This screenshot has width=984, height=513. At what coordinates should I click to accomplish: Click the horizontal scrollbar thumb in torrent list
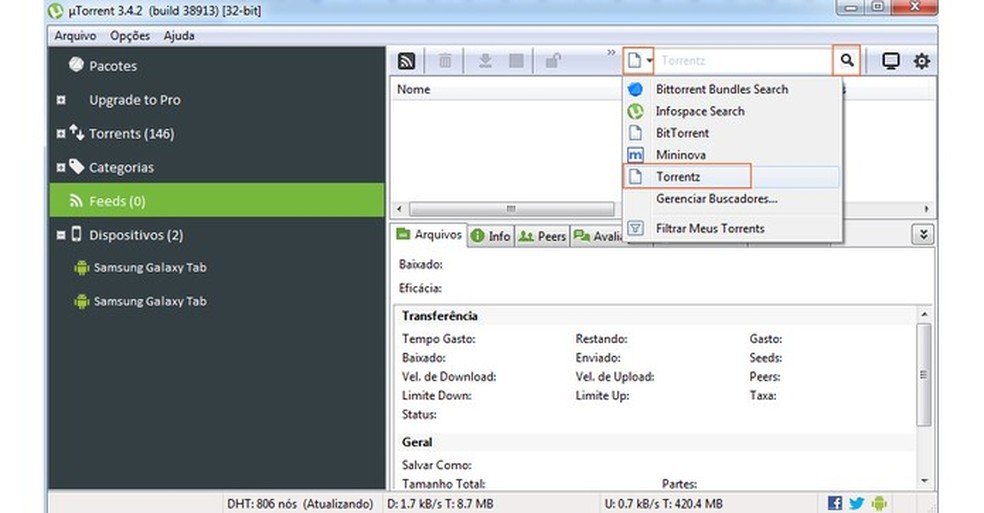pyautogui.click(x=511, y=208)
